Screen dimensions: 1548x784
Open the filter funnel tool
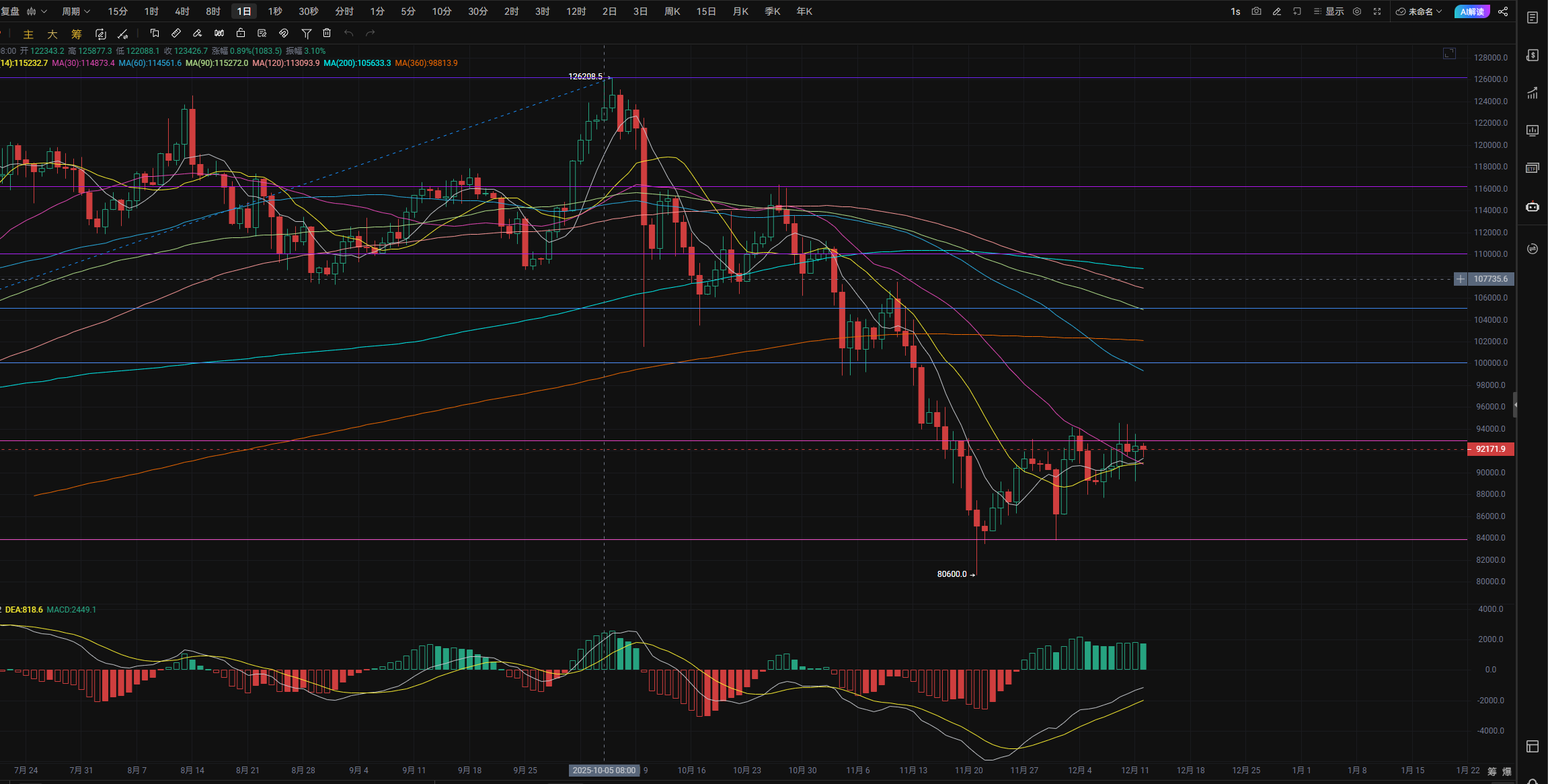coord(306,33)
